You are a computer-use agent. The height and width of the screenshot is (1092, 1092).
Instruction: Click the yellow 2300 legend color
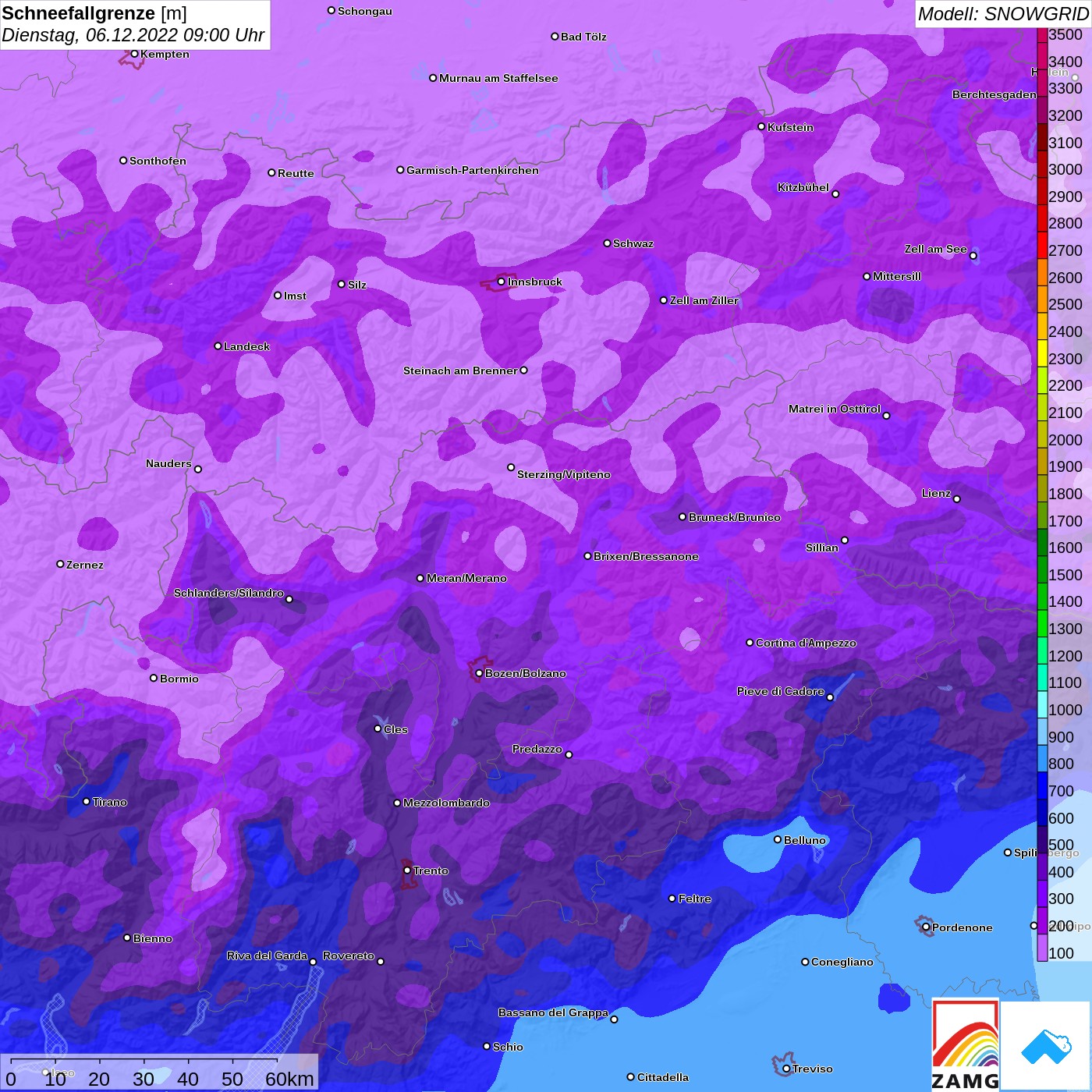[1042, 353]
